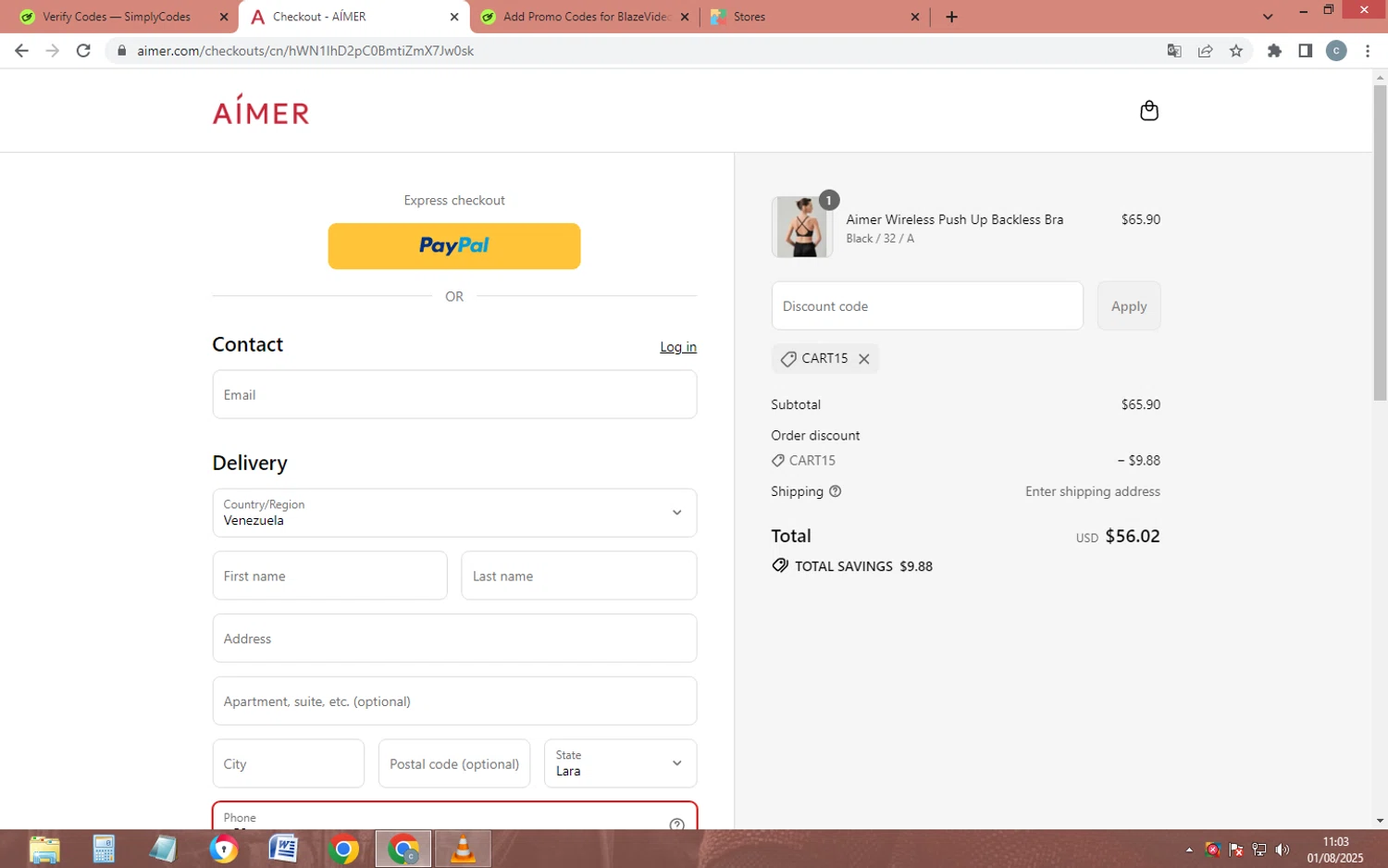Viewport: 1388px width, 868px height.
Task: Focus the Last name field
Action: 579,576
